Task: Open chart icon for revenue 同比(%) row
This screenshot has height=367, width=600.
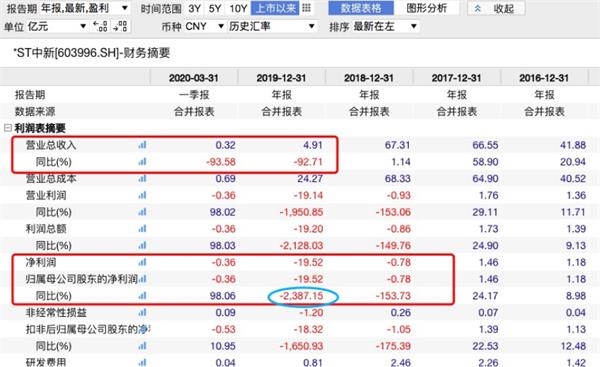Action: (x=142, y=161)
